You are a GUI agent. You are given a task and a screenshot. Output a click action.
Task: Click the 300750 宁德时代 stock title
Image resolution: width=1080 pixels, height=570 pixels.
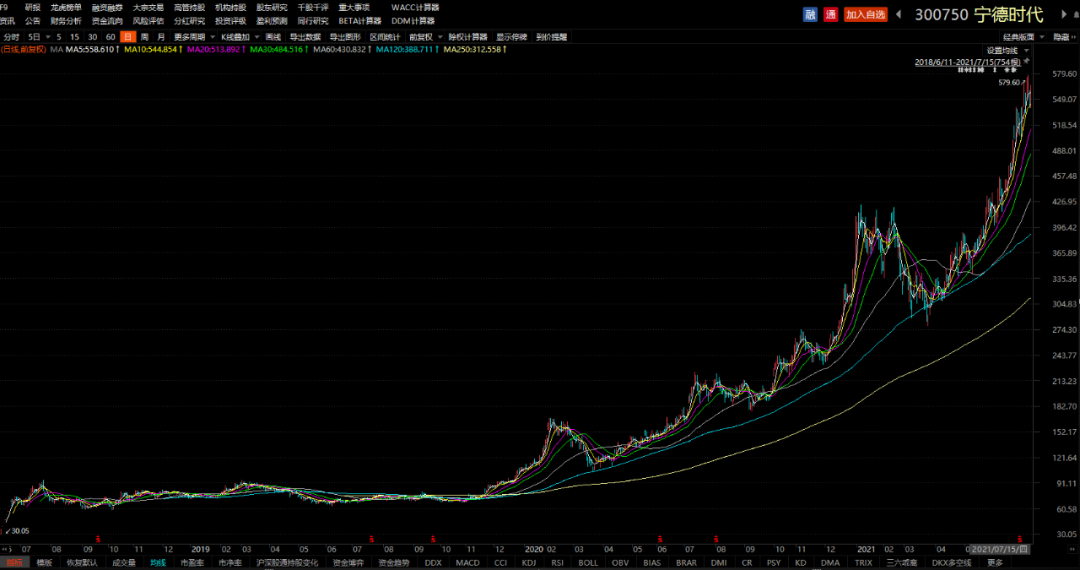[979, 14]
